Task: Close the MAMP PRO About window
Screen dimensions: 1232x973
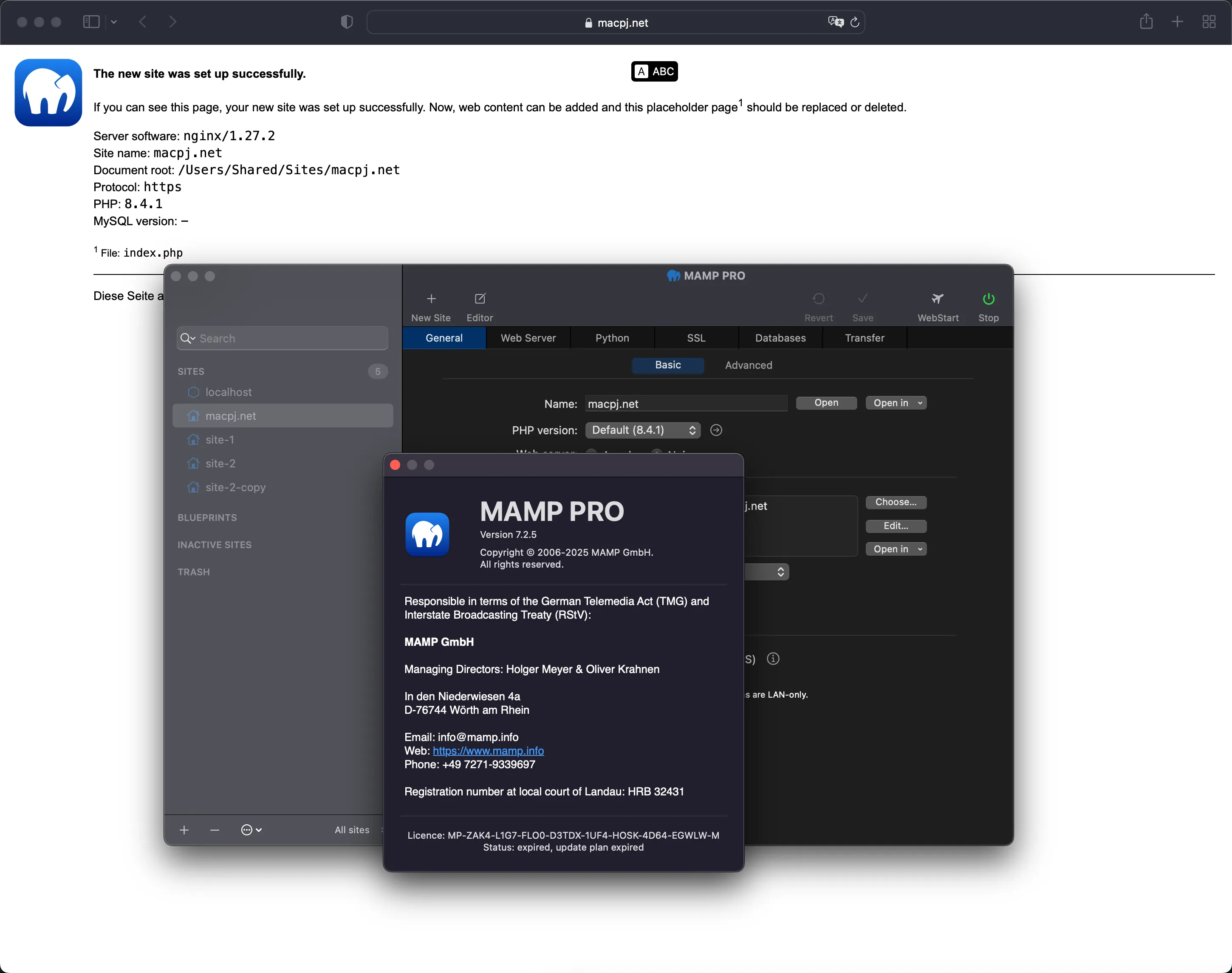Action: [x=395, y=465]
